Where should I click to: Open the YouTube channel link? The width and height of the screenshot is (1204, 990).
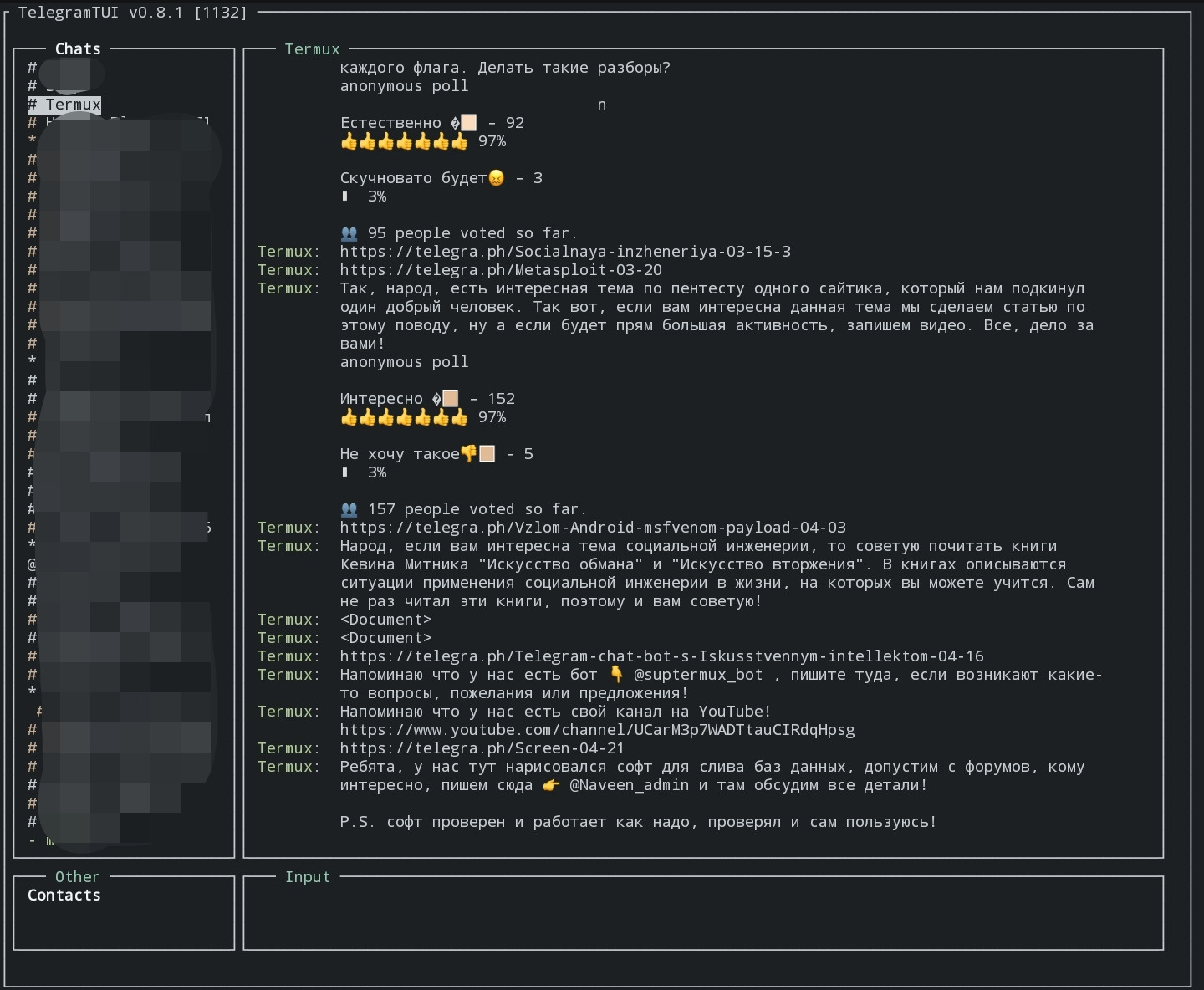coord(597,730)
